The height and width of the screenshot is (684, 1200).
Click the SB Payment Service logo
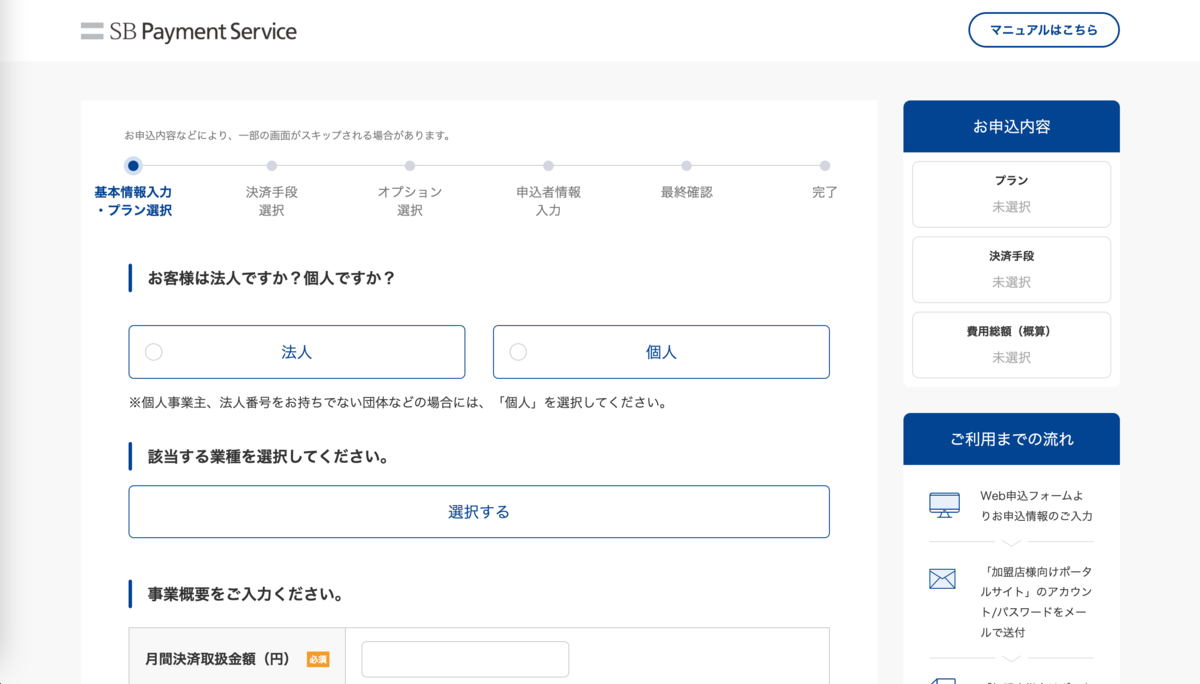coord(189,31)
